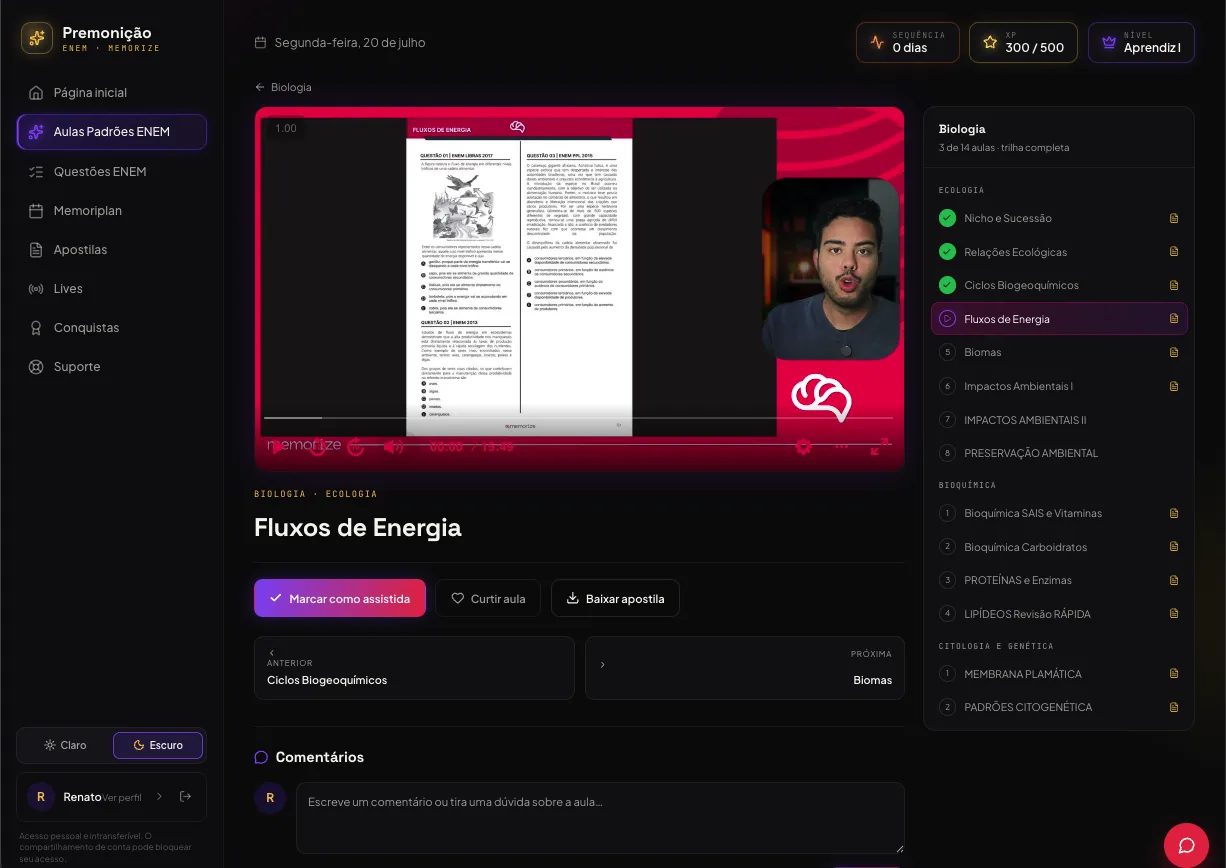
Task: Enter fullscreen mode in video player
Action: [x=880, y=447]
